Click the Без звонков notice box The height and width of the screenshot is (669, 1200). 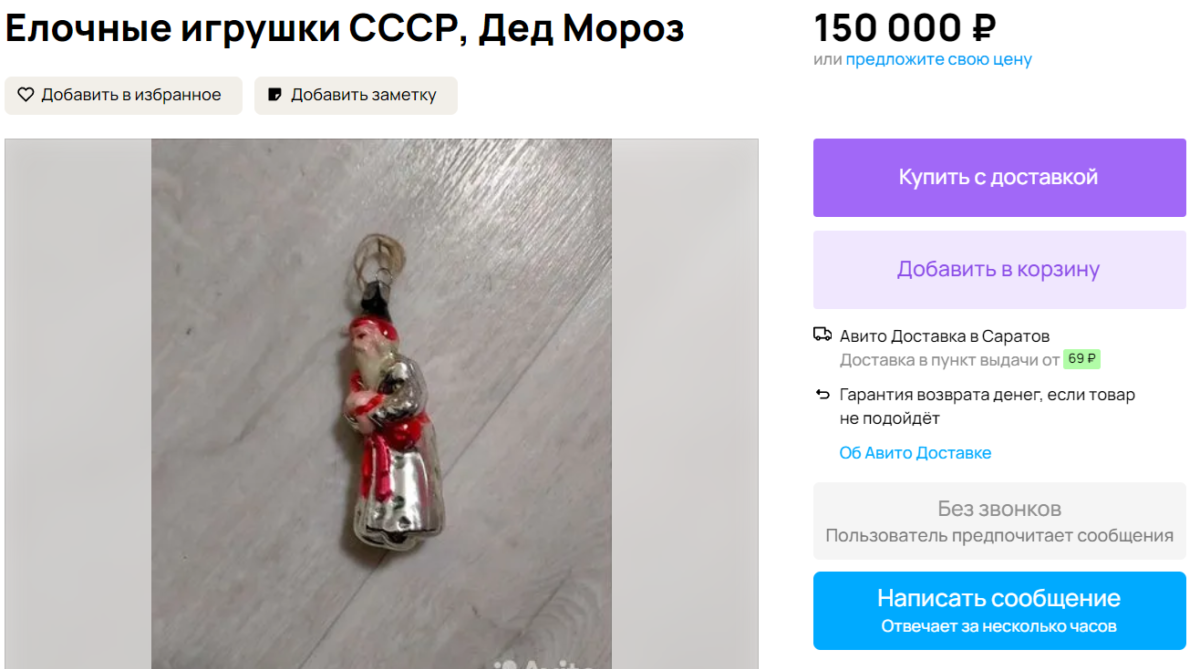tap(999, 521)
